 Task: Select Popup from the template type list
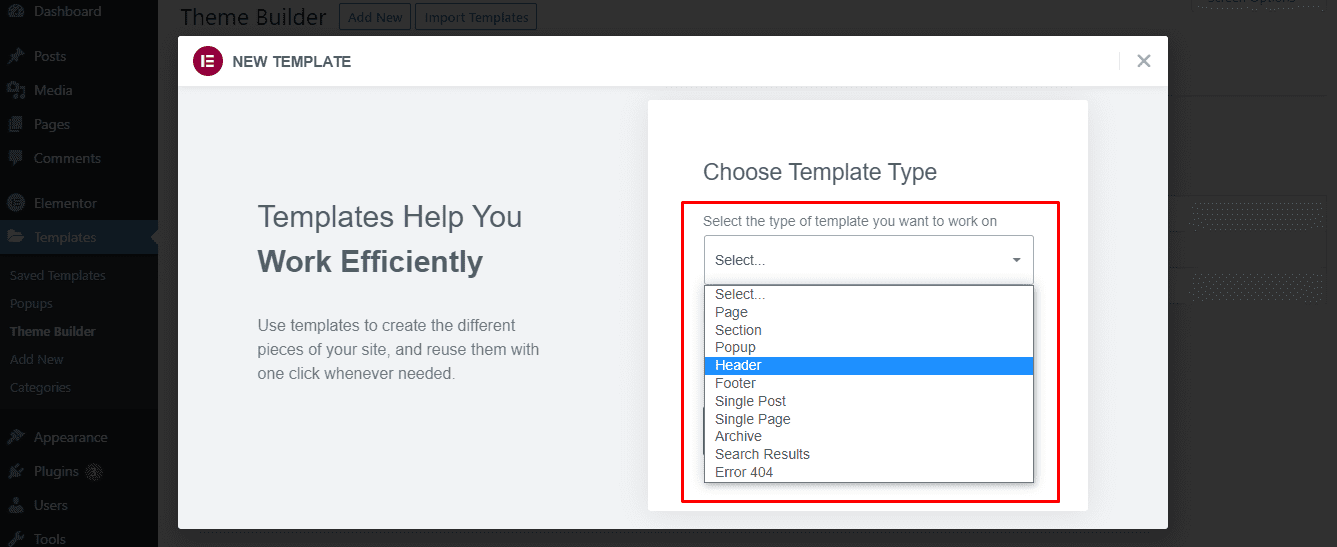[868, 347]
